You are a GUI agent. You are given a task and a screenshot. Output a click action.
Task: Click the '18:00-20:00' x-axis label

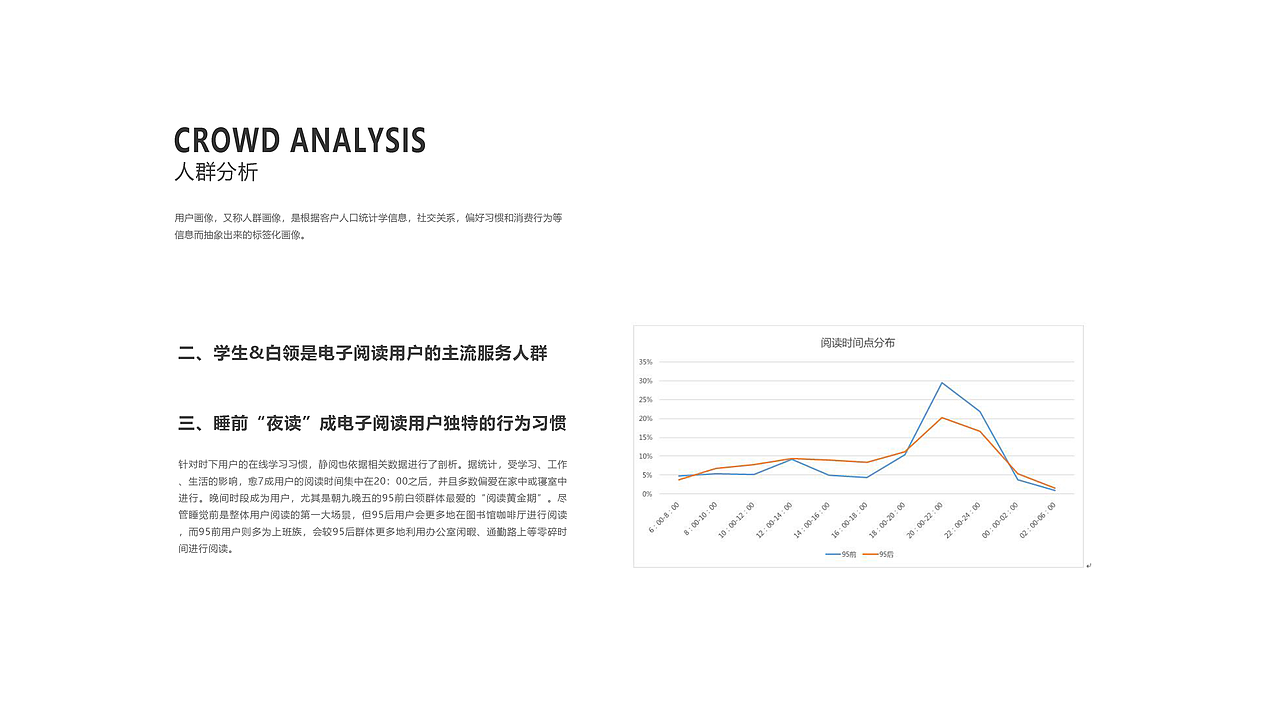(x=886, y=520)
